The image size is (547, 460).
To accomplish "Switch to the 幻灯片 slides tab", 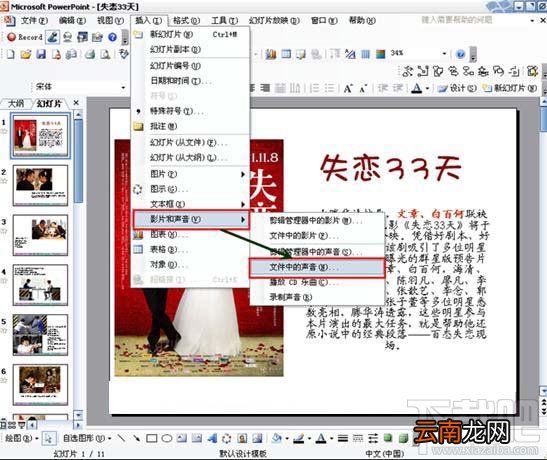I will click(x=49, y=104).
